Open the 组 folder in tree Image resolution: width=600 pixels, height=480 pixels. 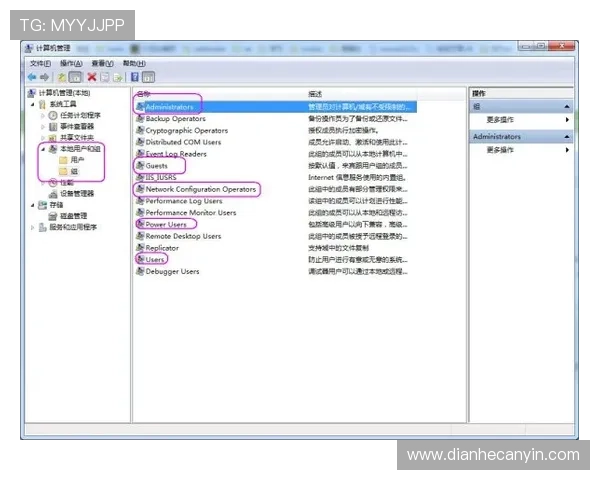tap(74, 171)
